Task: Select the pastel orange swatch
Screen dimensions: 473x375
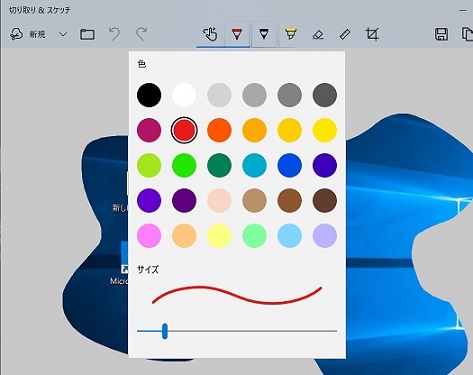Action: click(x=184, y=236)
